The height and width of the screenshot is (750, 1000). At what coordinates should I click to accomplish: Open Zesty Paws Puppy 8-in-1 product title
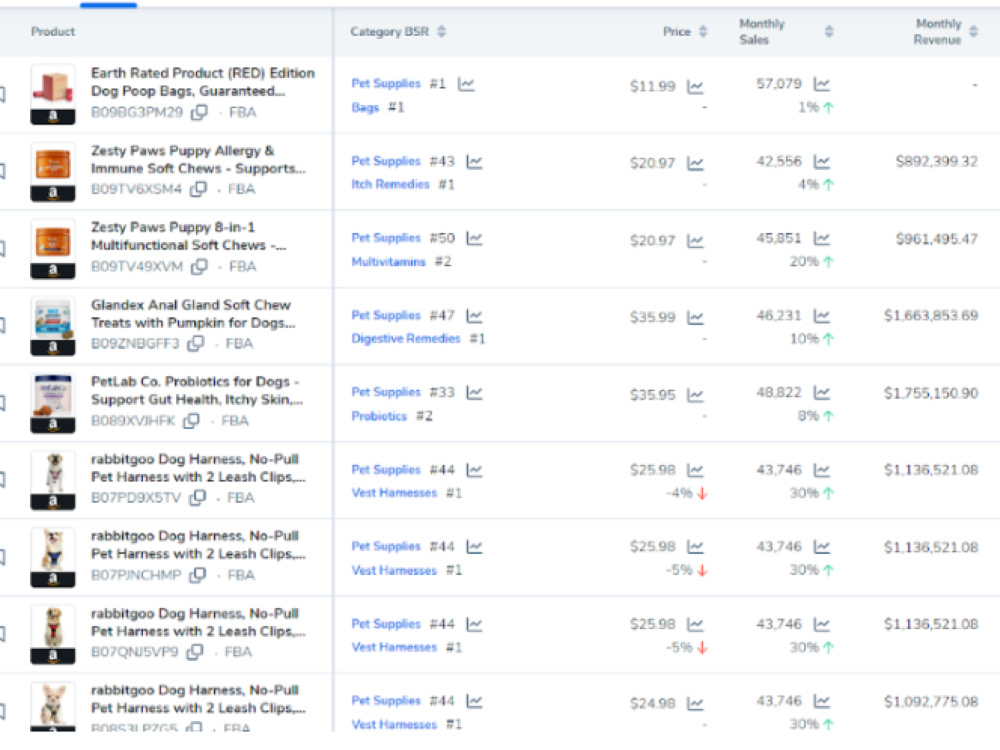coord(189,236)
